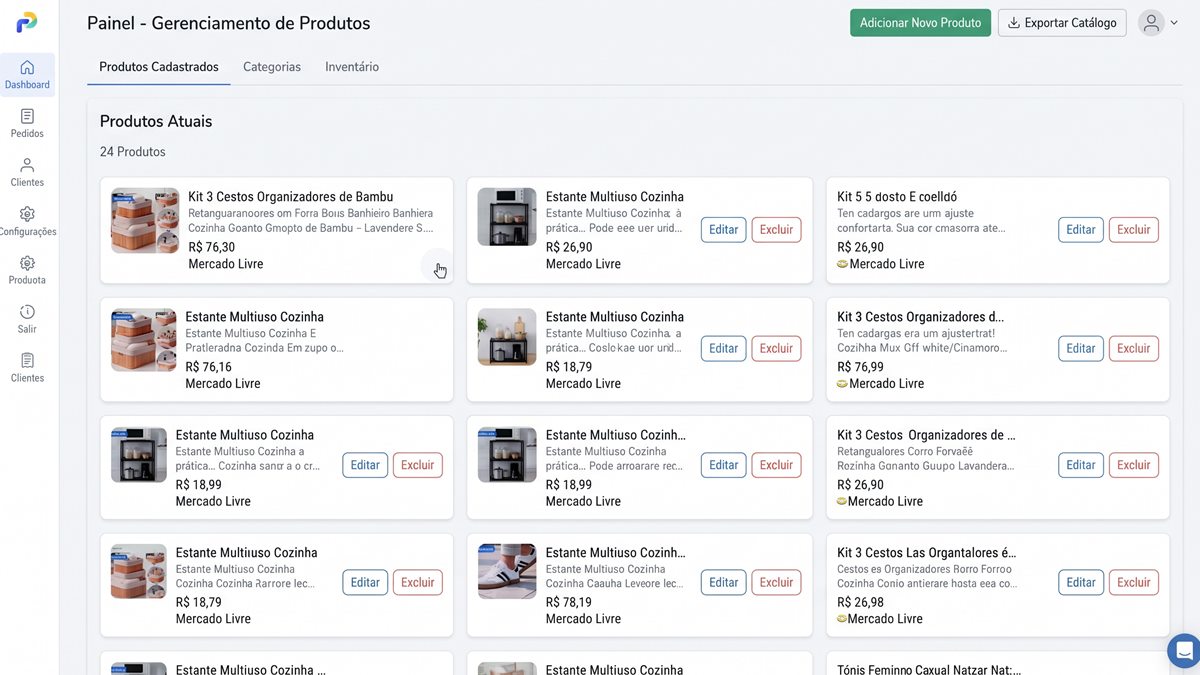Click the price "R$ 76,16"
Screen dimensions: 1200x675
[x=209, y=367]
